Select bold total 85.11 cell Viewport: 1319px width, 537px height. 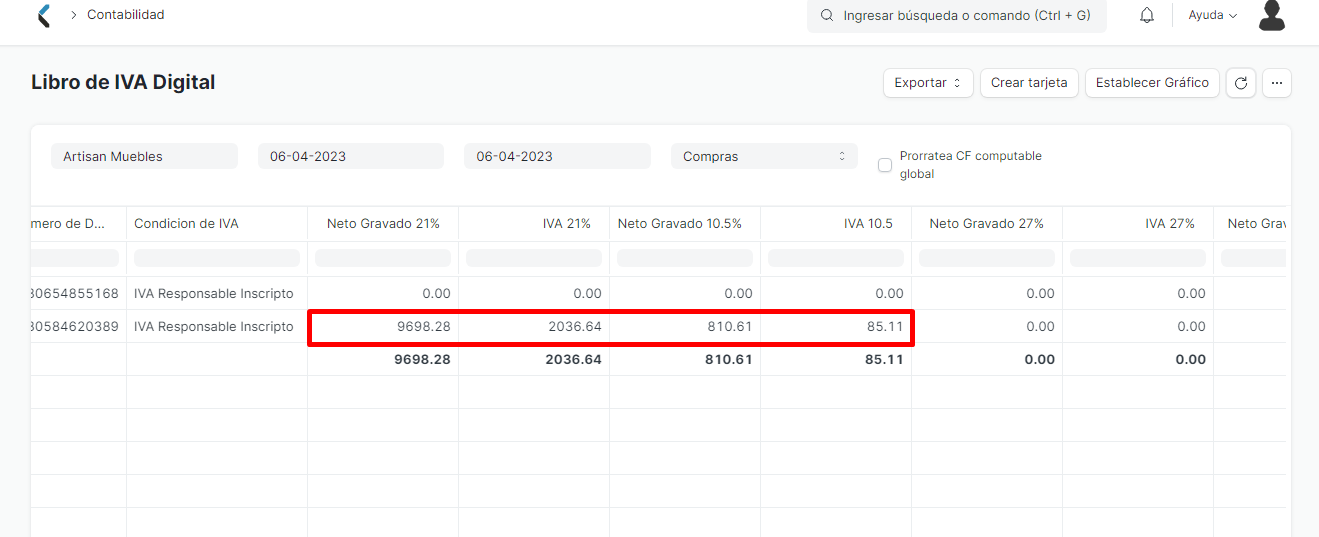(836, 359)
